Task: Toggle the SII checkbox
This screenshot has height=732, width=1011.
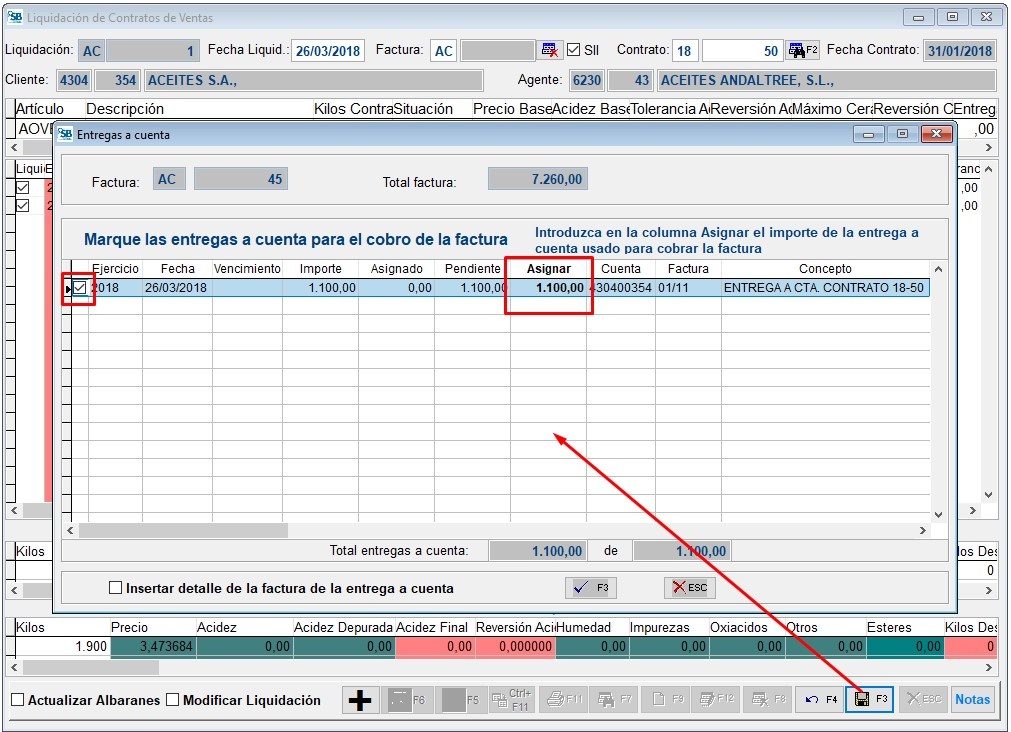Action: click(573, 50)
